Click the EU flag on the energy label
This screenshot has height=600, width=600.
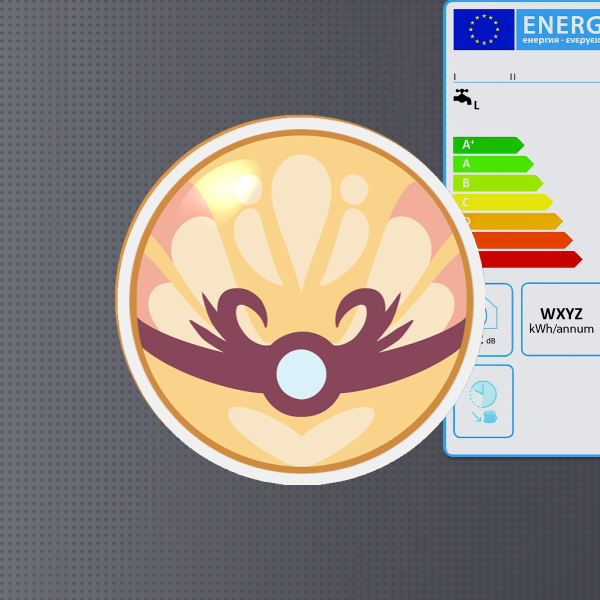(484, 29)
